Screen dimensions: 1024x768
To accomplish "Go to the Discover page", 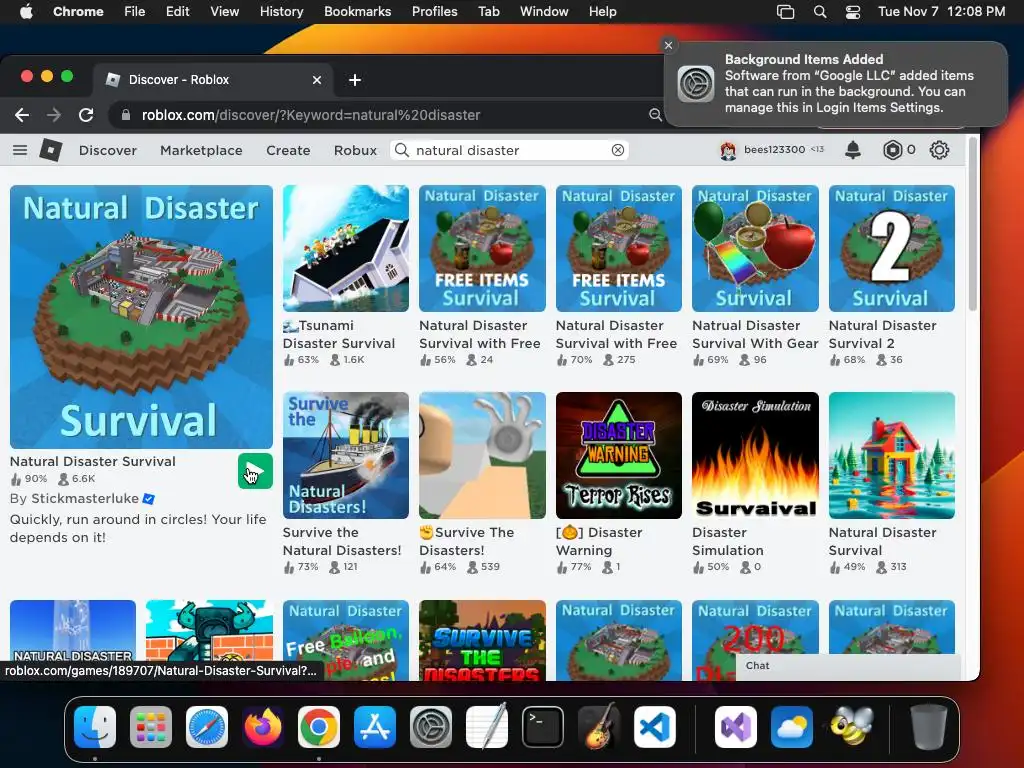I will tap(108, 150).
